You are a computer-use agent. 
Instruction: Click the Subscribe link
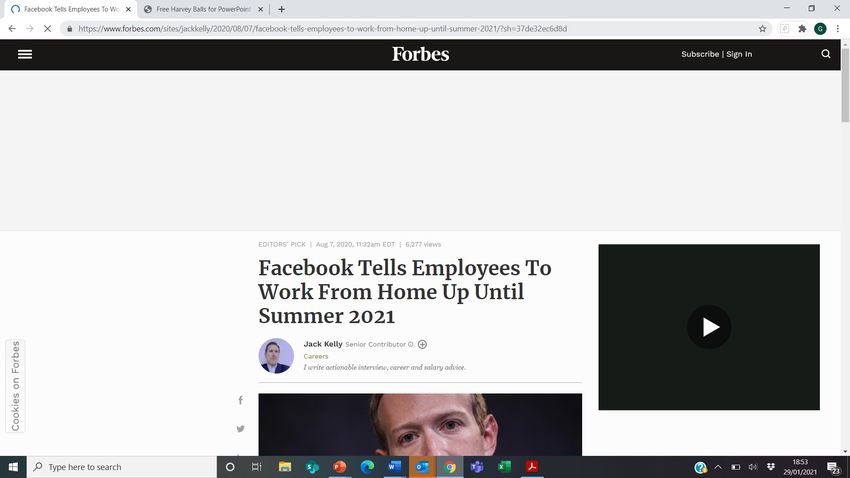700,54
